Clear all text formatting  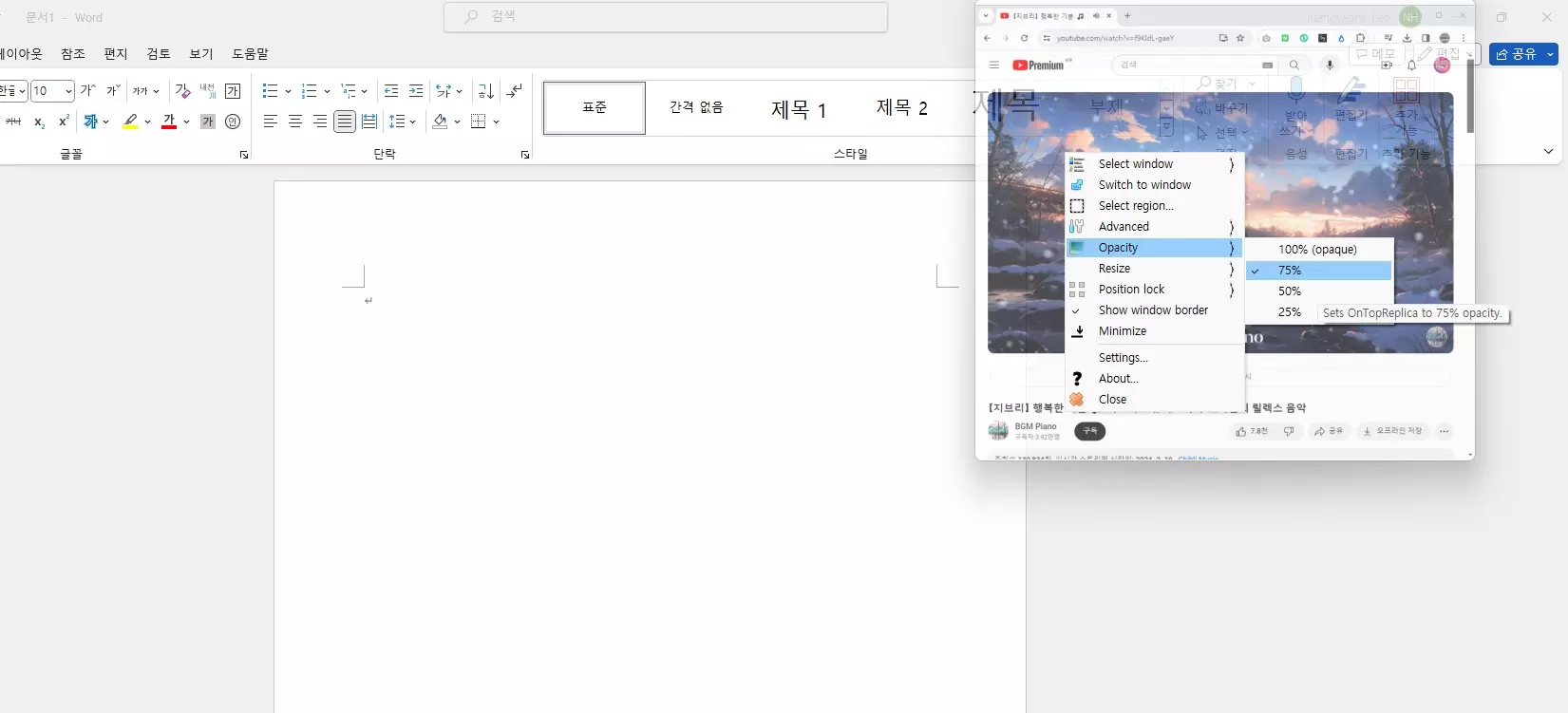pos(182,91)
